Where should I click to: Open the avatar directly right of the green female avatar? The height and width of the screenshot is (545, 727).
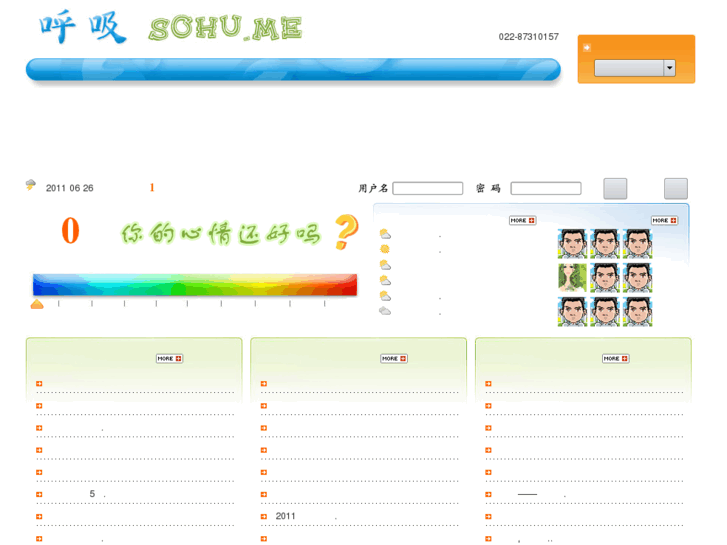tap(605, 277)
